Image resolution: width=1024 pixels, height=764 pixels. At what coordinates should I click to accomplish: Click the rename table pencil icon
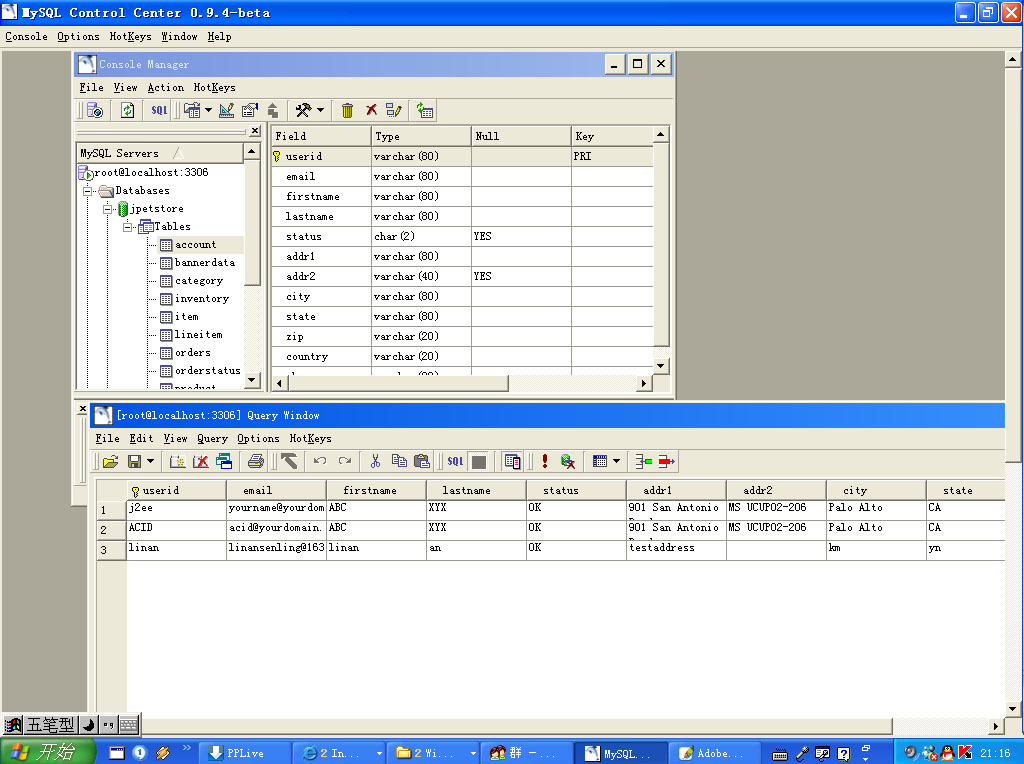coord(393,110)
